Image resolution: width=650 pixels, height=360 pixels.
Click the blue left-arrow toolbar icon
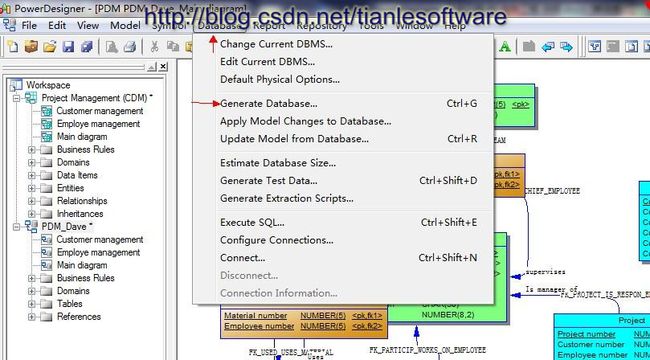(x=548, y=46)
